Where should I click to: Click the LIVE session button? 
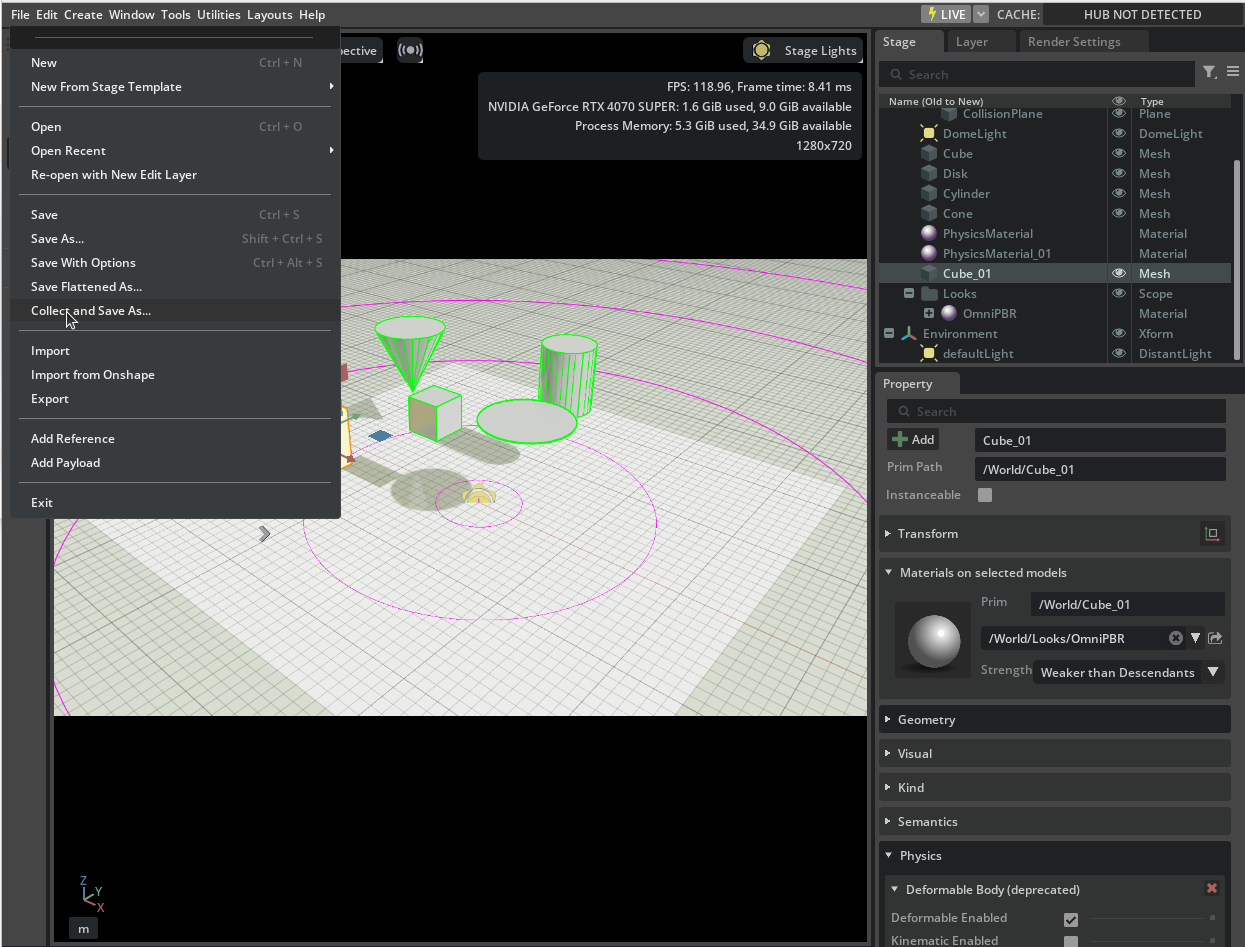946,14
